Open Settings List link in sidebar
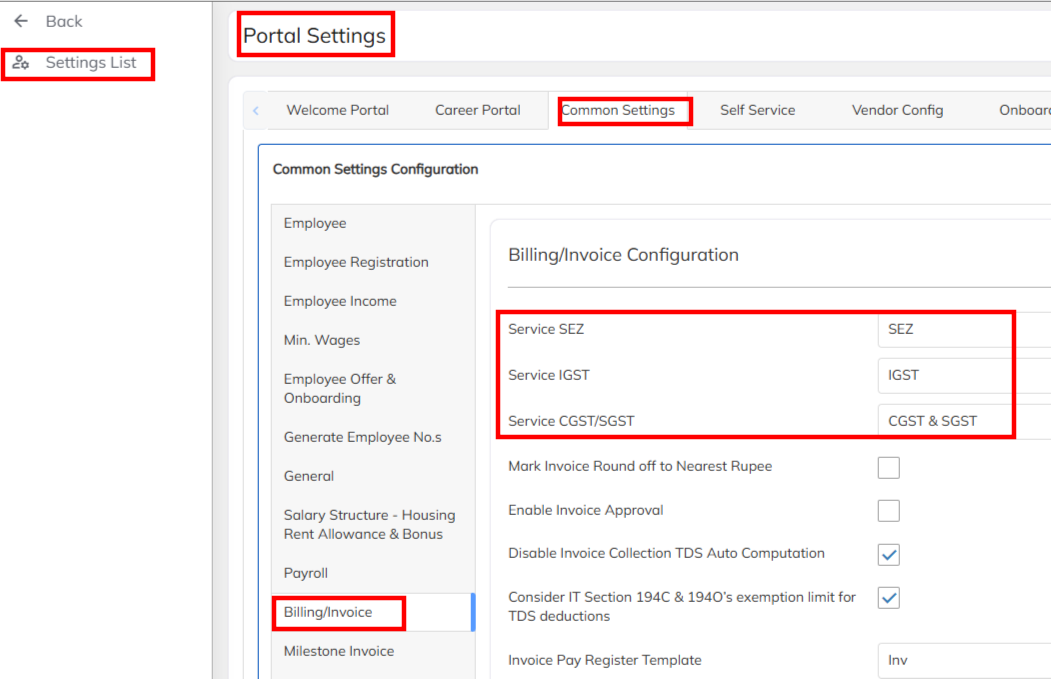This screenshot has height=679, width=1051. click(90, 63)
